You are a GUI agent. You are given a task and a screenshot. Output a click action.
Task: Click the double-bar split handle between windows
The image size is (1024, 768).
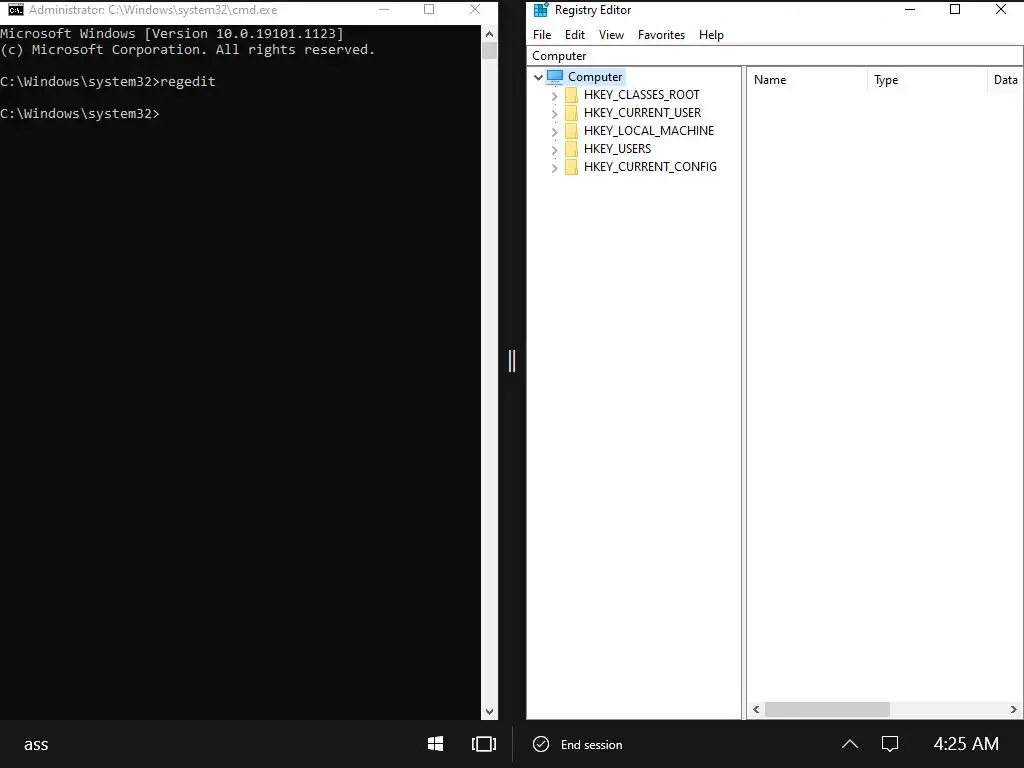[x=512, y=360]
